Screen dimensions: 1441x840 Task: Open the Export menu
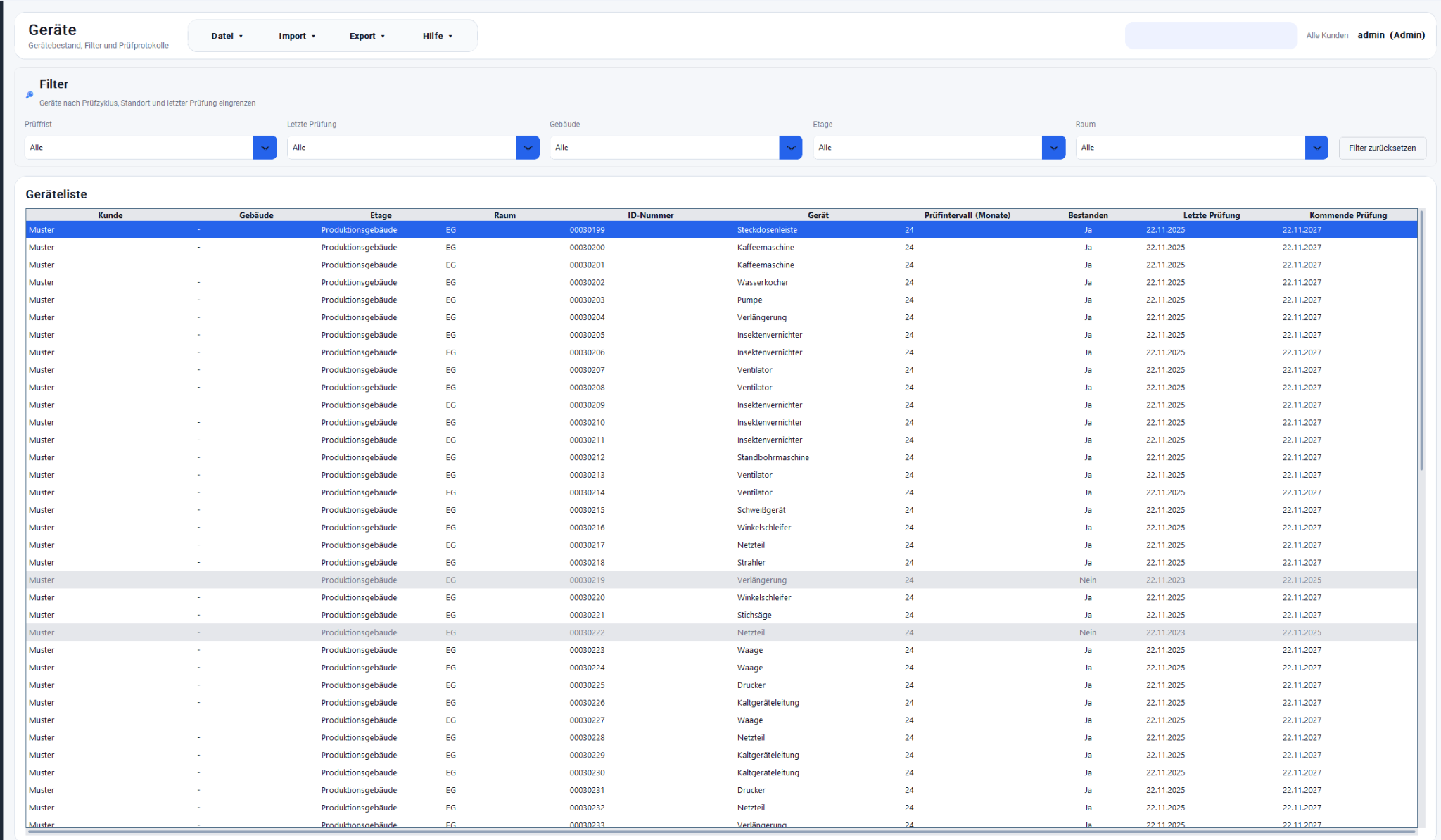point(367,36)
